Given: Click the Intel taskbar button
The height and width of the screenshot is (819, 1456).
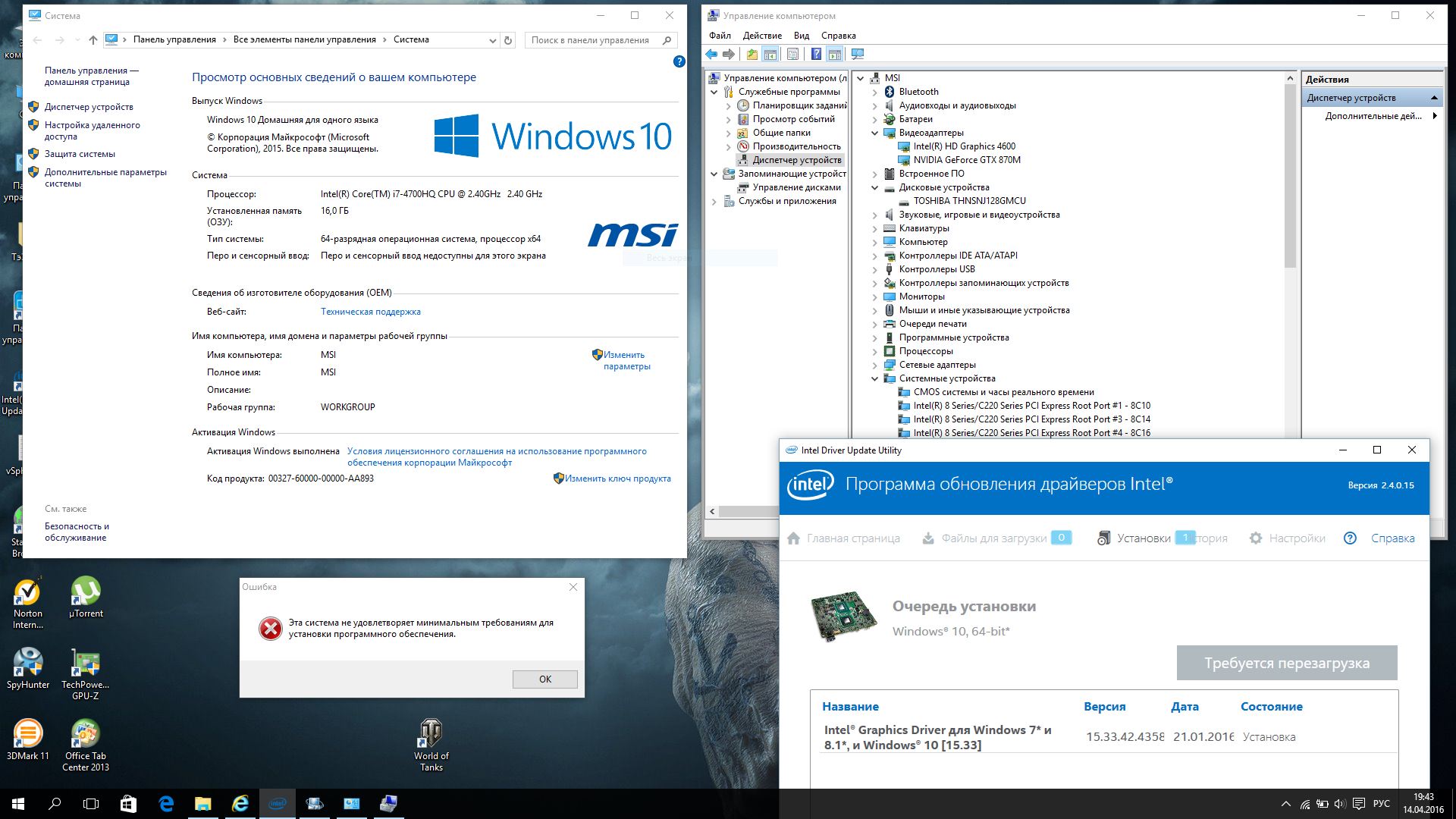Looking at the screenshot, I should 278,804.
